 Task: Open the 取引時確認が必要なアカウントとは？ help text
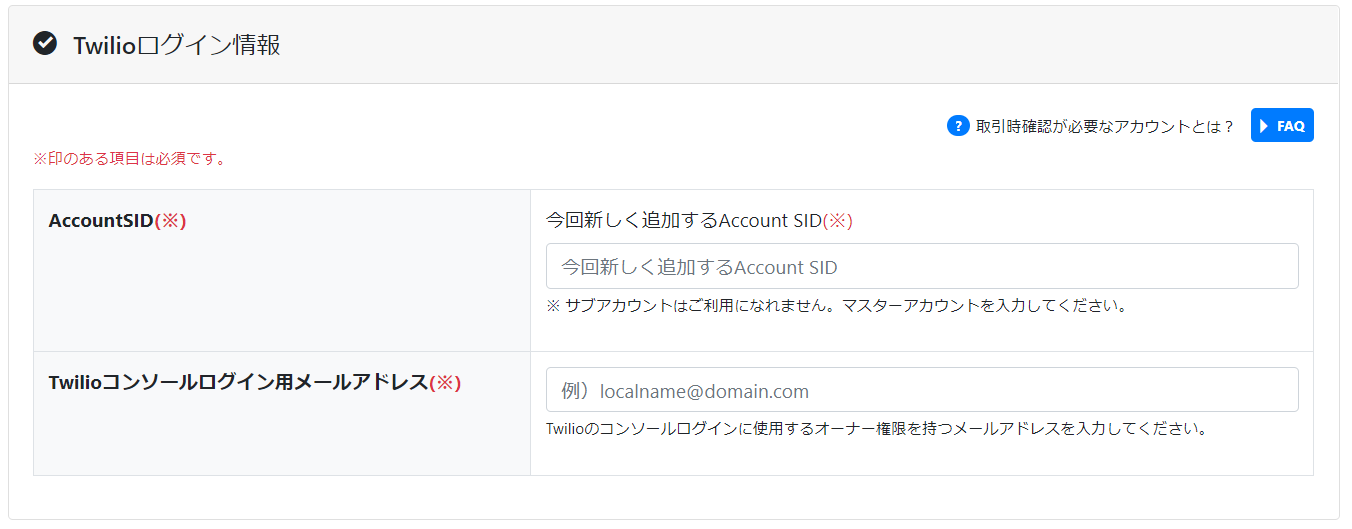1105,127
